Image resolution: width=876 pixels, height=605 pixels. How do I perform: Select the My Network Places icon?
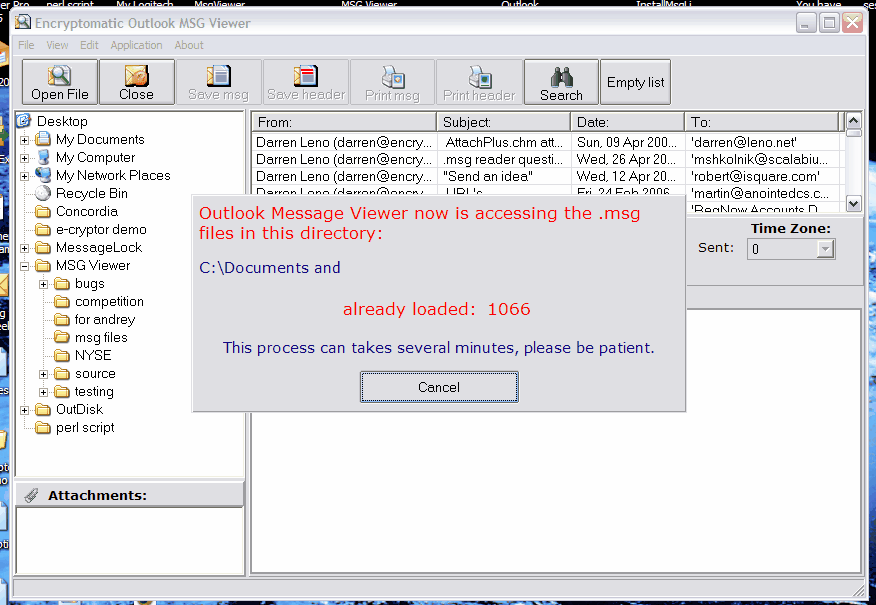click(x=43, y=175)
